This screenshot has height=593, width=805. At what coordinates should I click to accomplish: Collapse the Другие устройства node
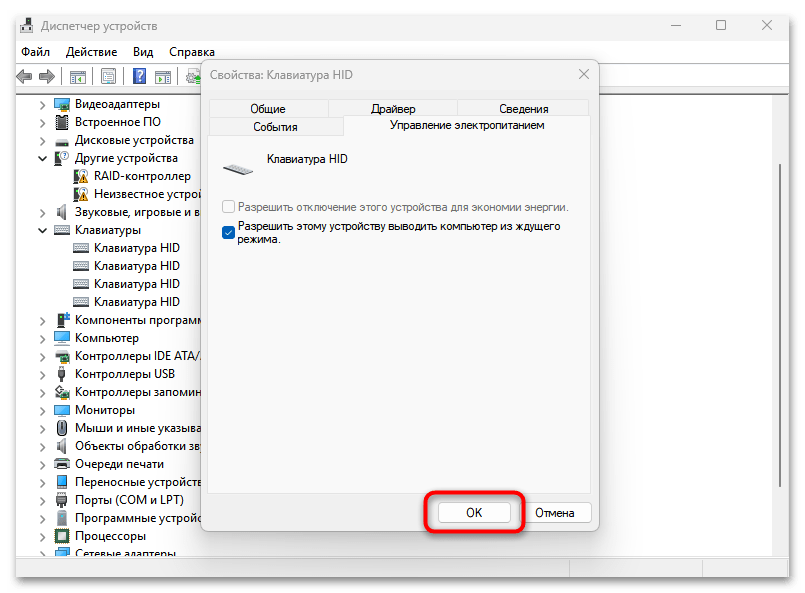coord(42,158)
